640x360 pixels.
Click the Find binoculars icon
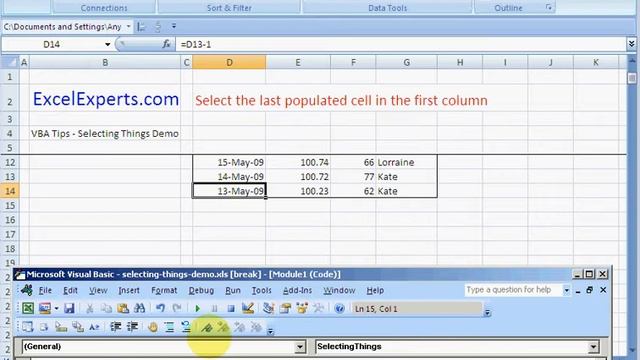point(140,308)
